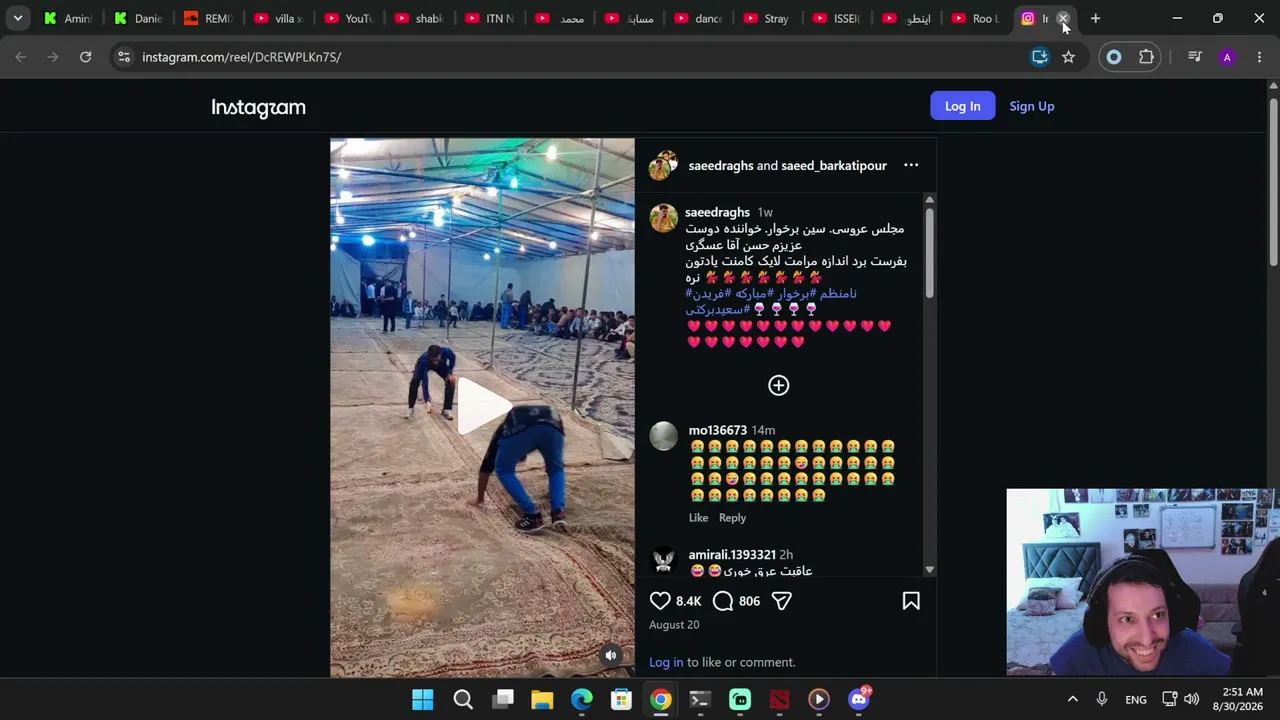The image size is (1280, 720).
Task: Switch to the 'Stray' YouTube tab
Action: (767, 18)
